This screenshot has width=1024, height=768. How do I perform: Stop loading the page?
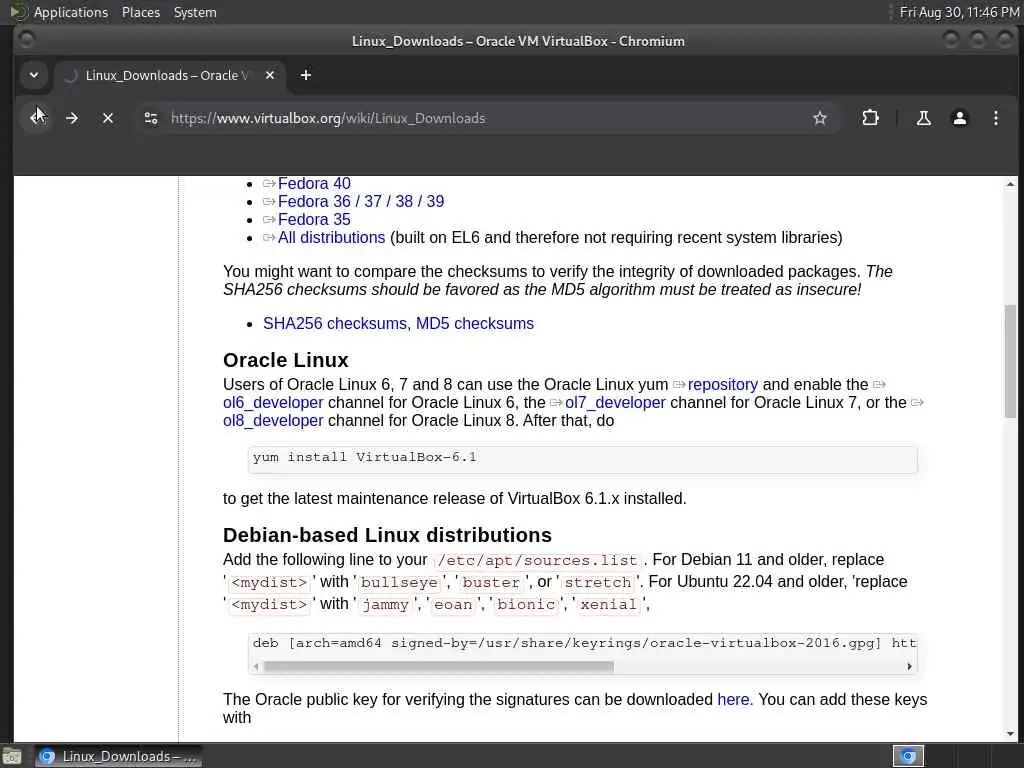(x=108, y=118)
